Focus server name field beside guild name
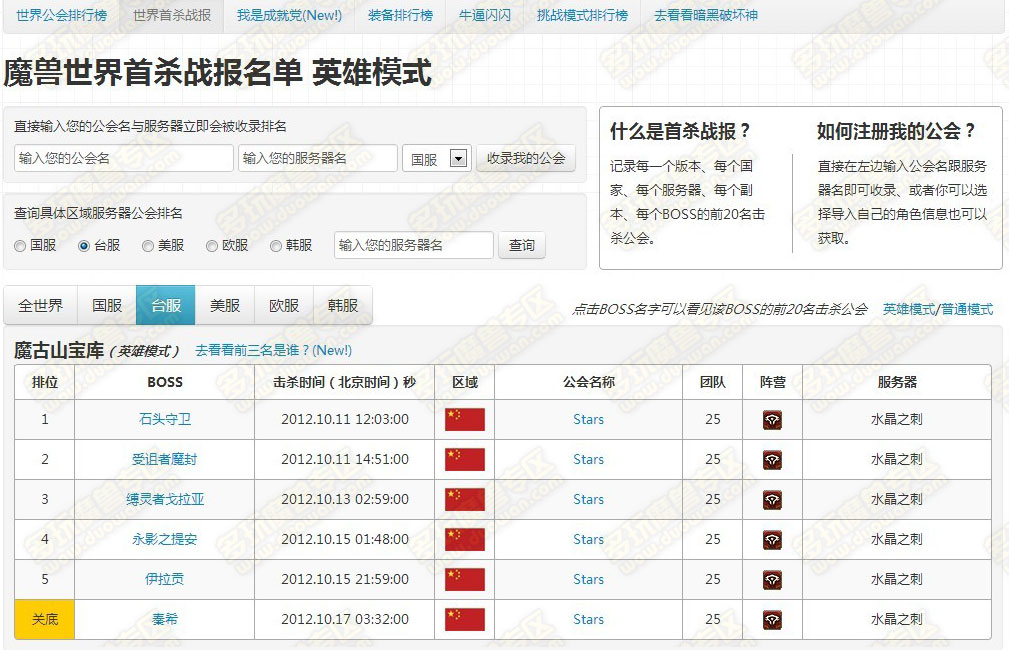The image size is (1009, 650). (318, 158)
